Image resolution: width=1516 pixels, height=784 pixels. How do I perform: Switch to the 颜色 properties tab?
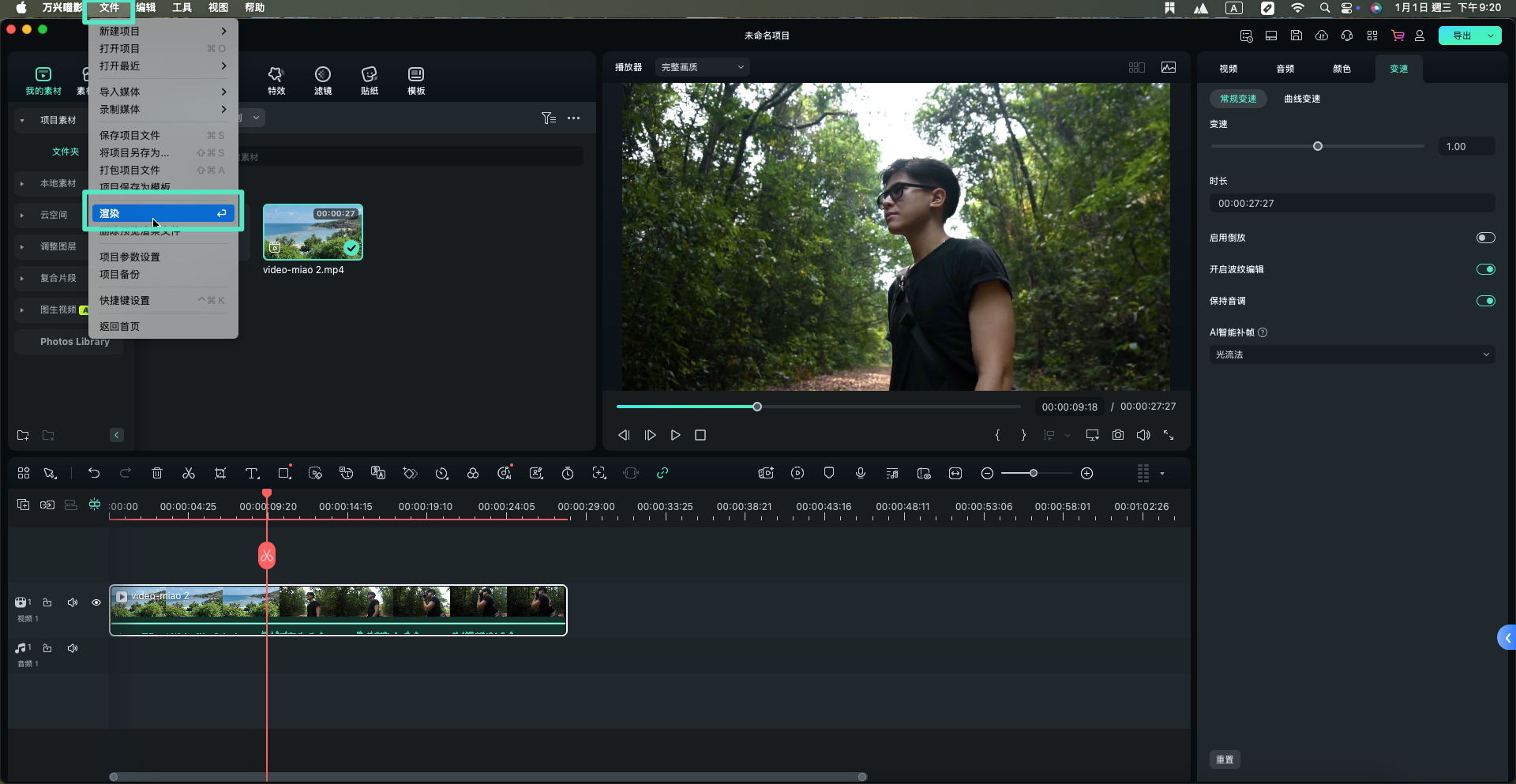tap(1342, 69)
